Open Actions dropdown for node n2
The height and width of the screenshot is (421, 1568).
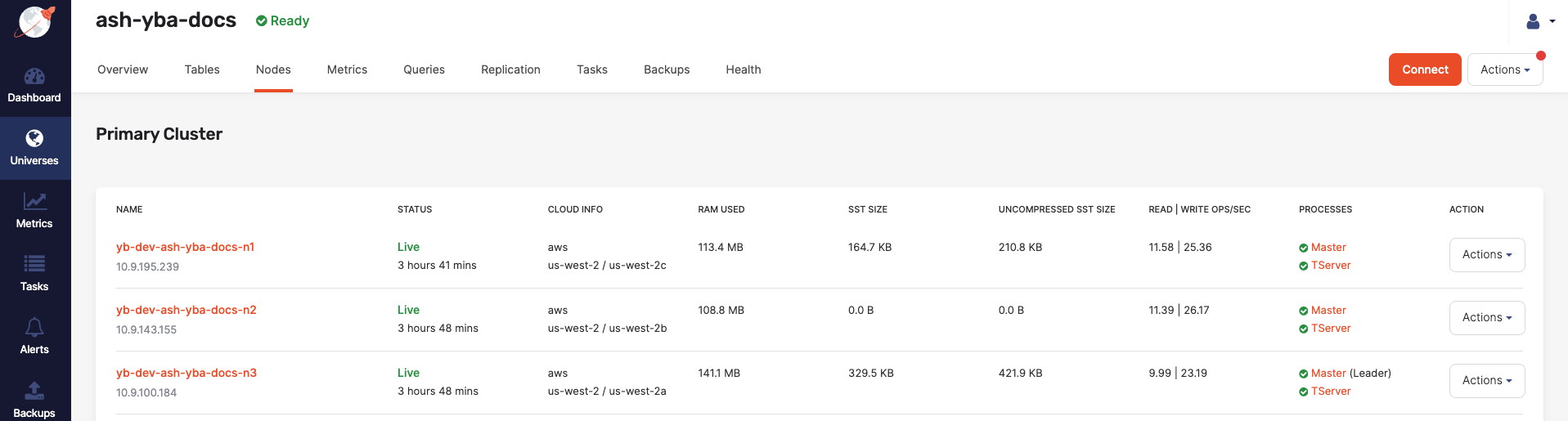click(1486, 318)
